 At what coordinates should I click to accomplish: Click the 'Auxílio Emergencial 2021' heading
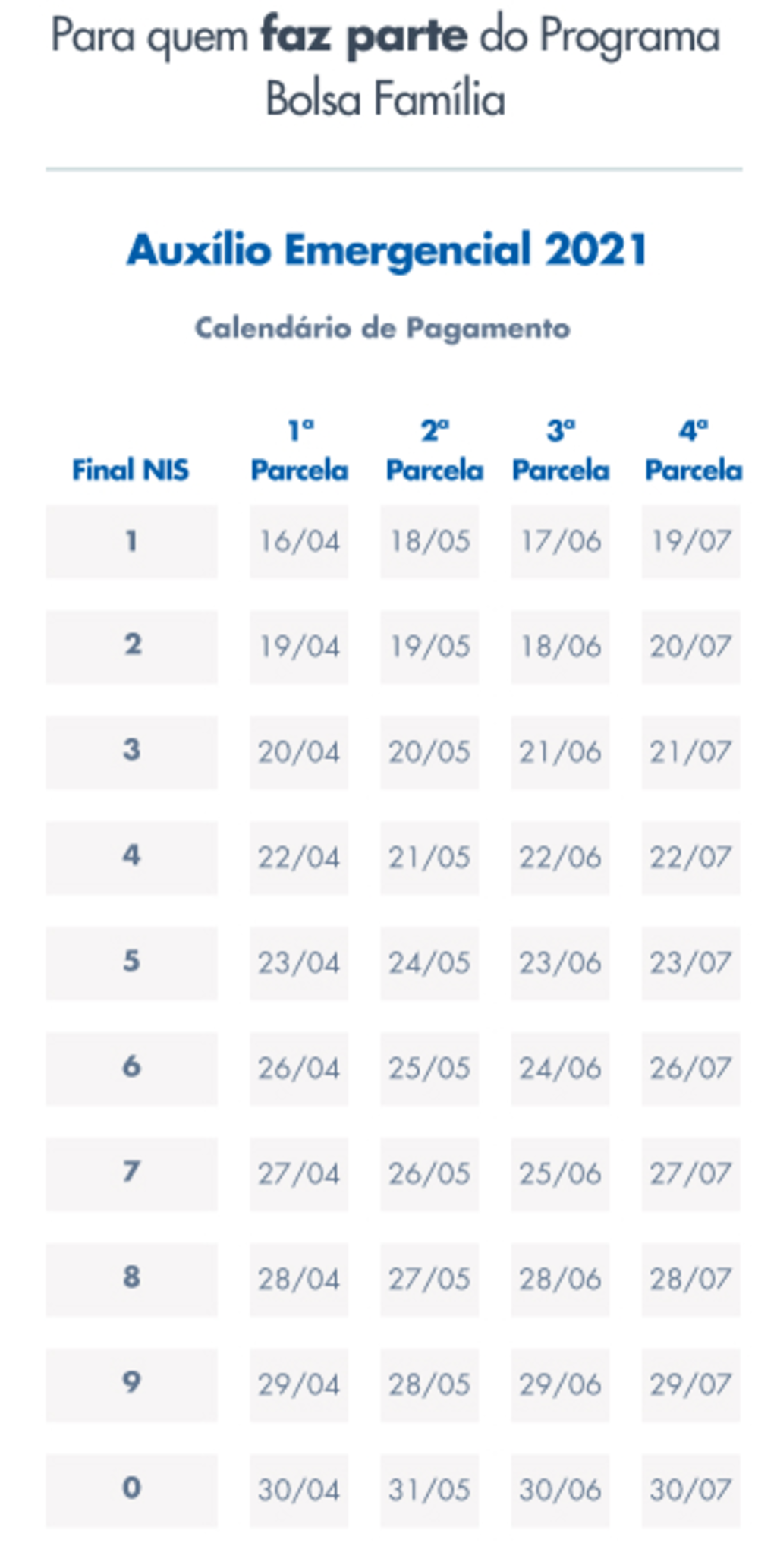click(x=387, y=250)
